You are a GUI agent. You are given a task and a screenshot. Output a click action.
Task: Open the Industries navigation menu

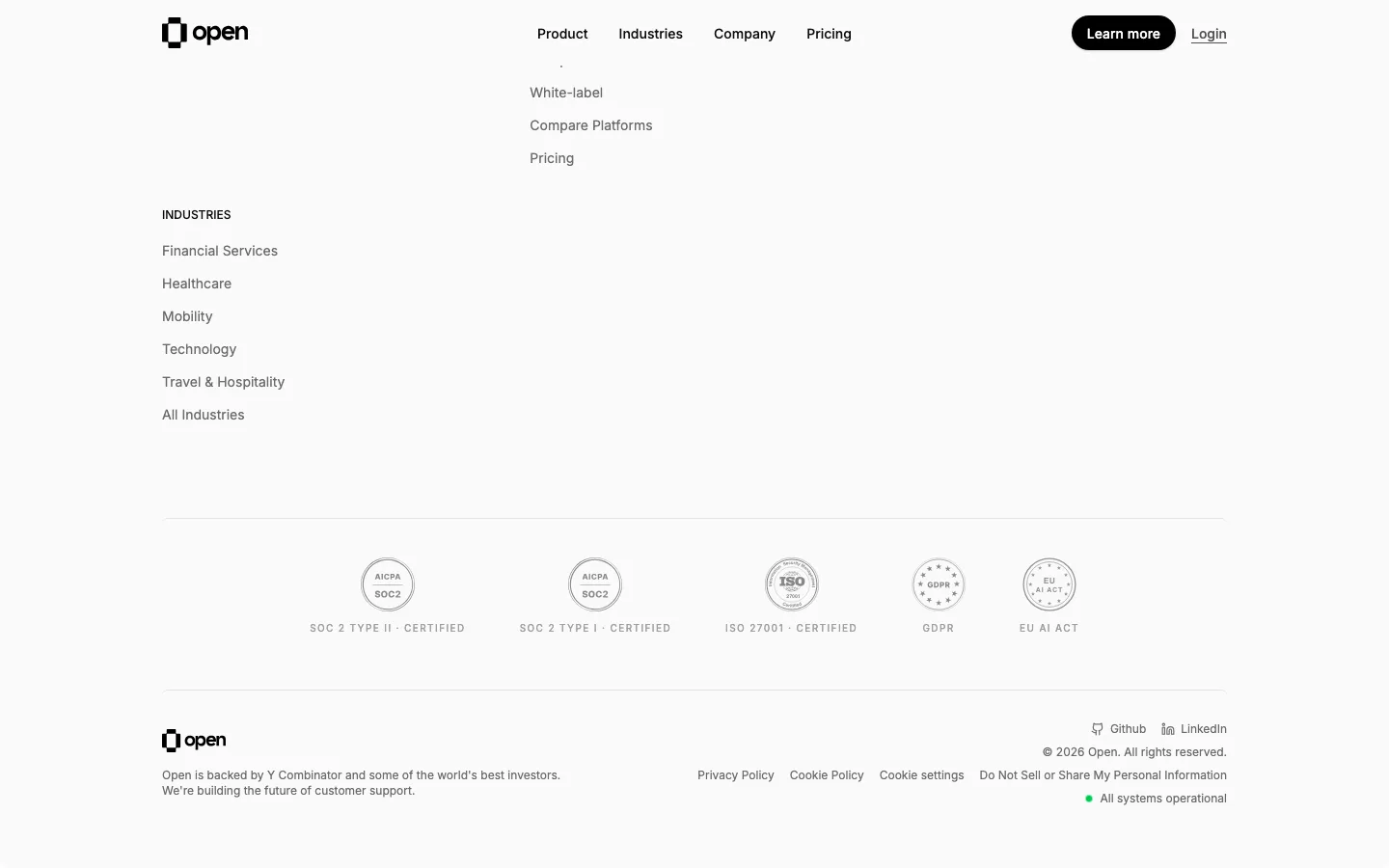(x=650, y=34)
